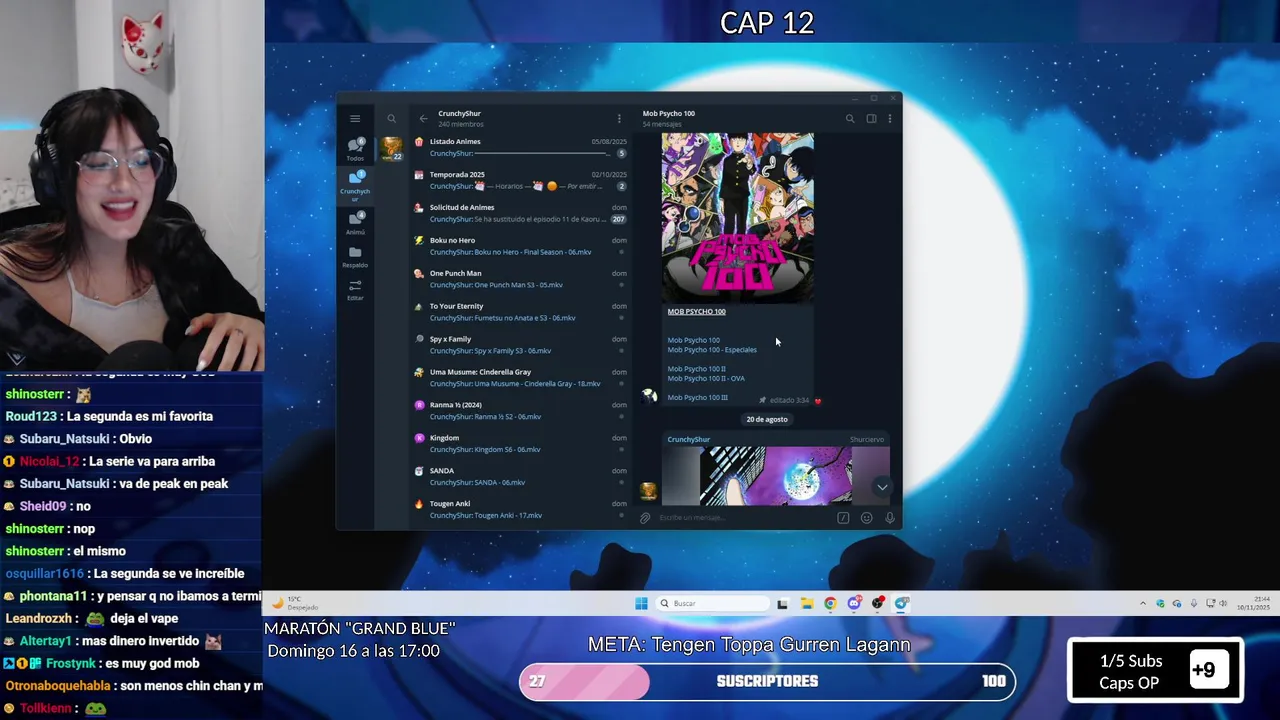Open the emoji picker smiley icon

pos(866,518)
